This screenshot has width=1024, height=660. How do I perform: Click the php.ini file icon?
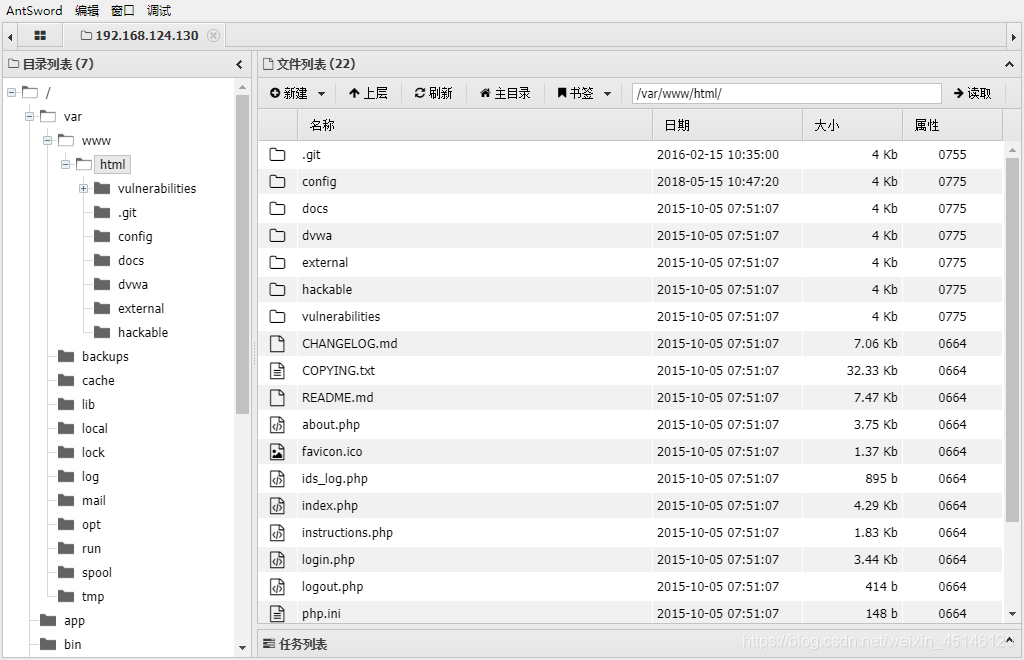(278, 613)
